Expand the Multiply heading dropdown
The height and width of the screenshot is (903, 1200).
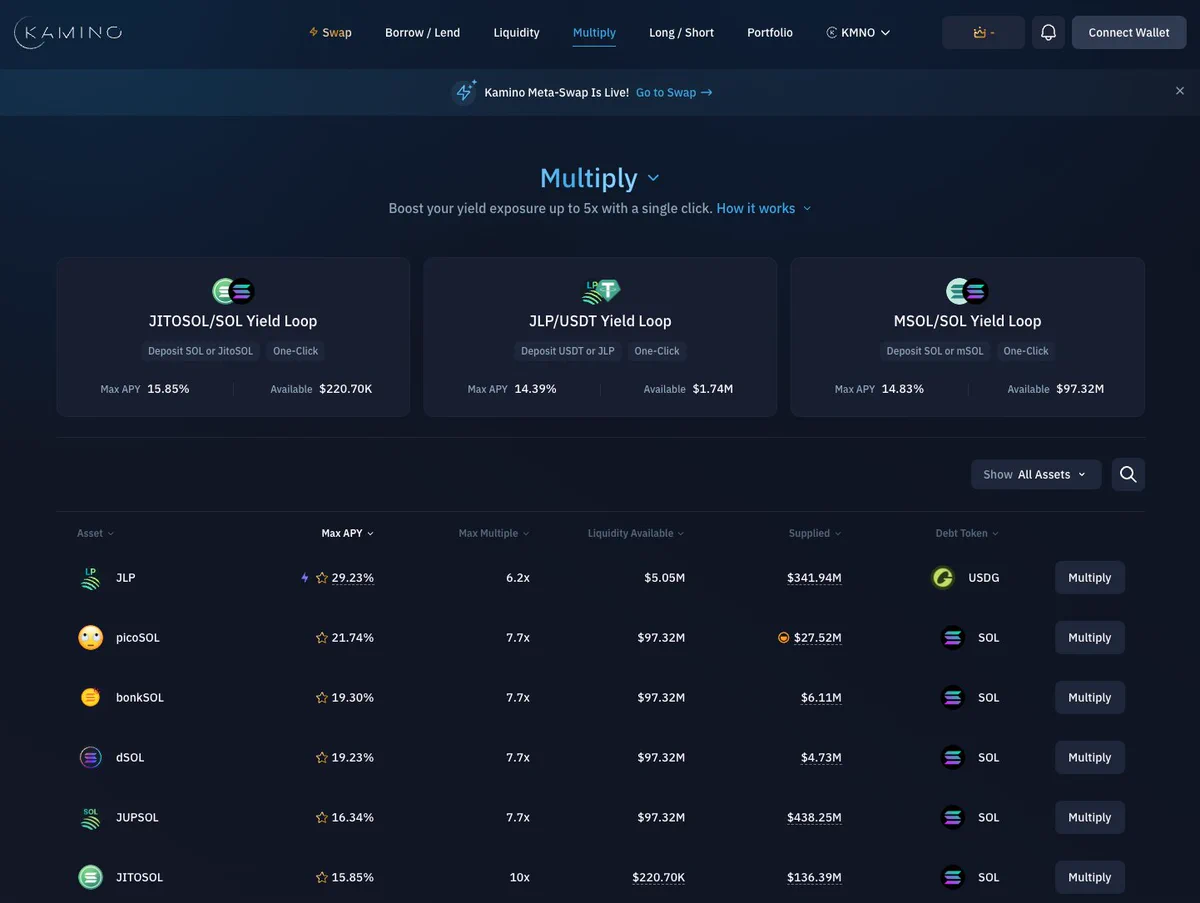point(600,178)
